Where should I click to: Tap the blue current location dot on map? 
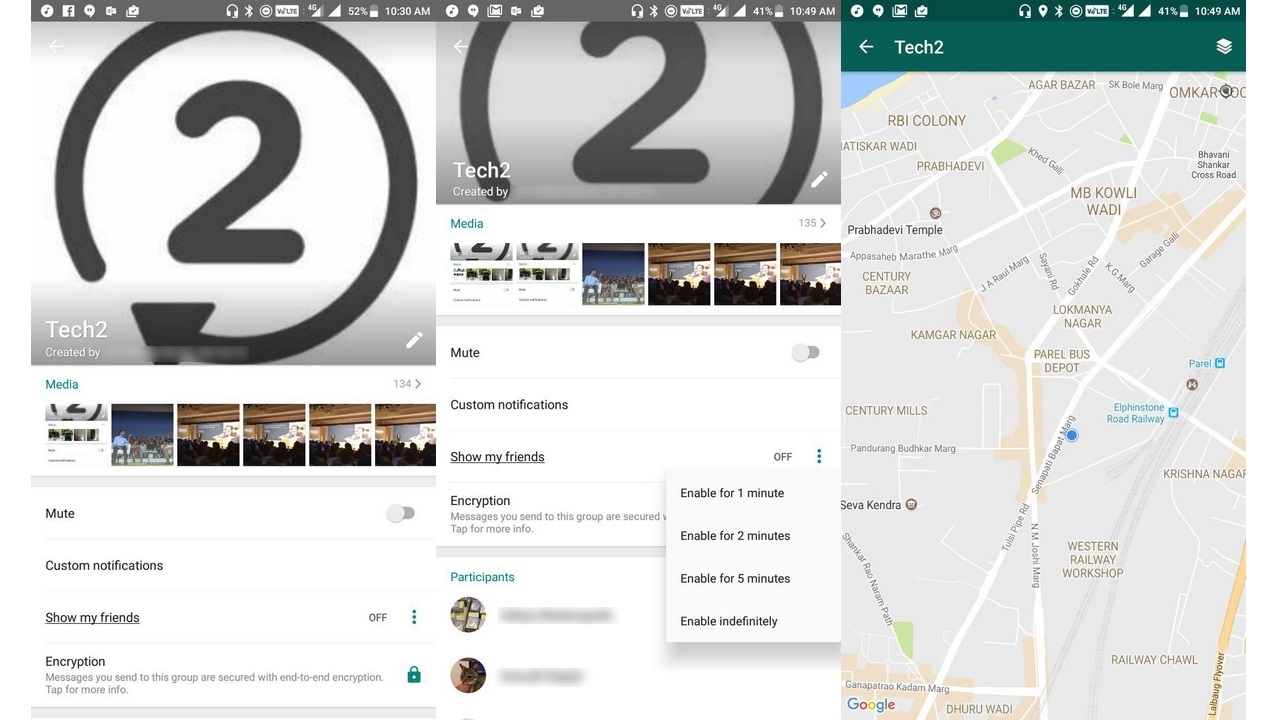[1072, 436]
